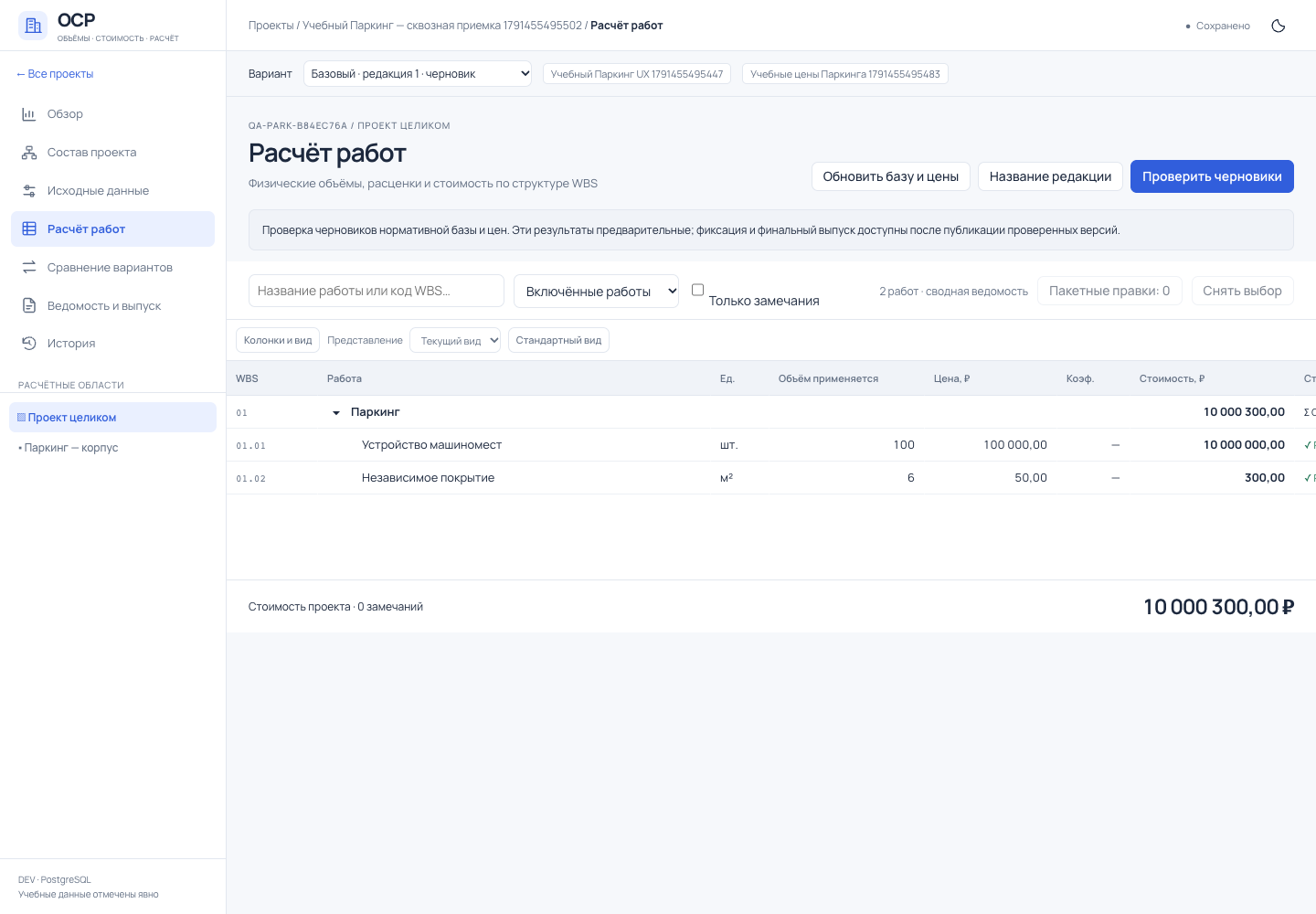
Task: Open the Обзор menu item
Action: point(112,114)
